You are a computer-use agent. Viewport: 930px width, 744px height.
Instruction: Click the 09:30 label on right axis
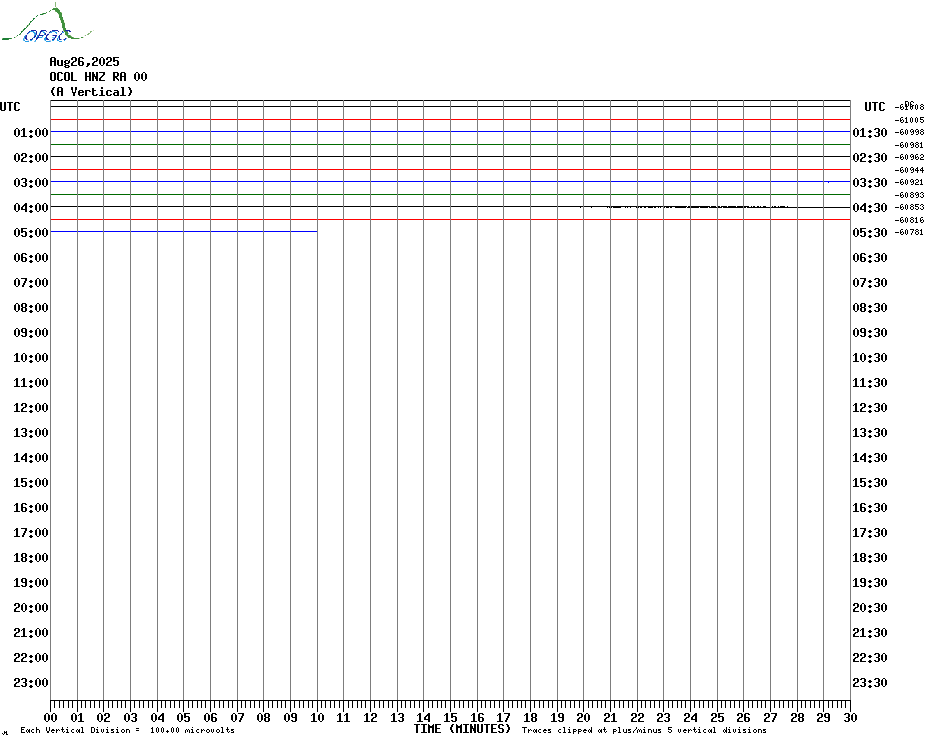(x=870, y=332)
